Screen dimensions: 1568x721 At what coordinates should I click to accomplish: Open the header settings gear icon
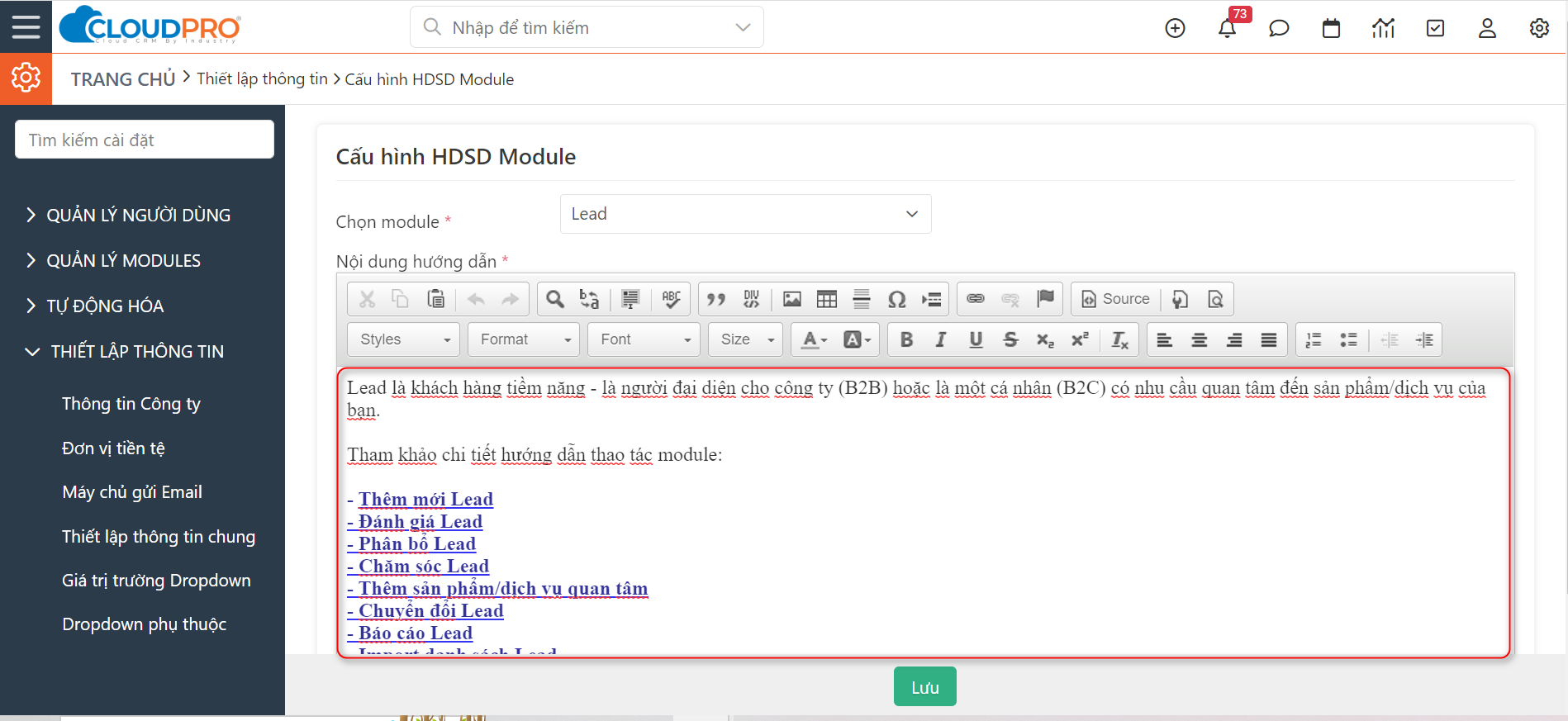click(1539, 28)
